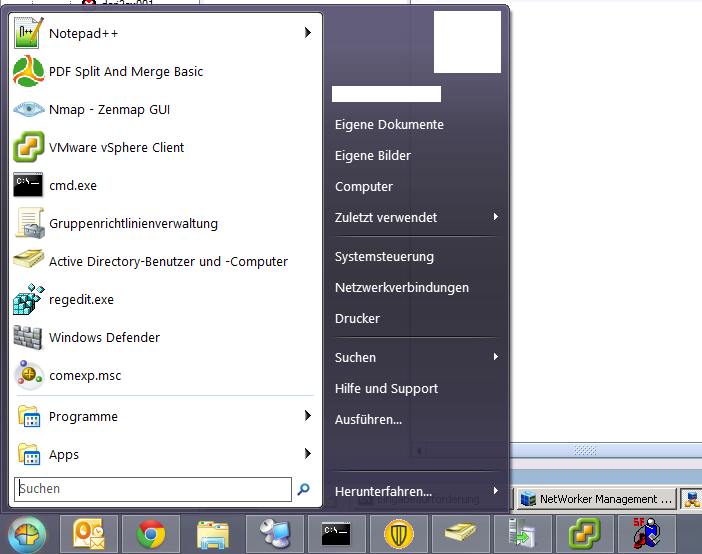Open Systemsteuerung from the right pane
The image size is (702, 554).
point(384,257)
